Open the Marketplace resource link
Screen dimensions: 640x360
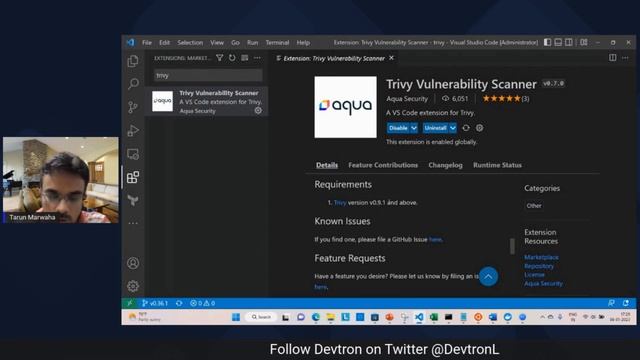541,257
